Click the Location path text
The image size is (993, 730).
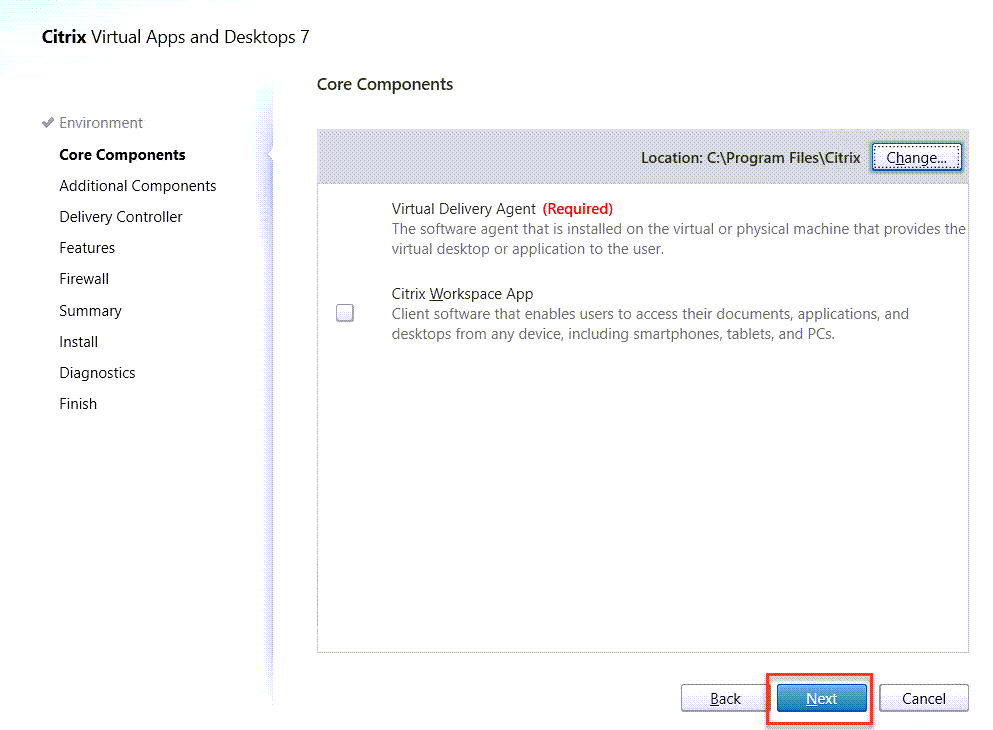(750, 158)
